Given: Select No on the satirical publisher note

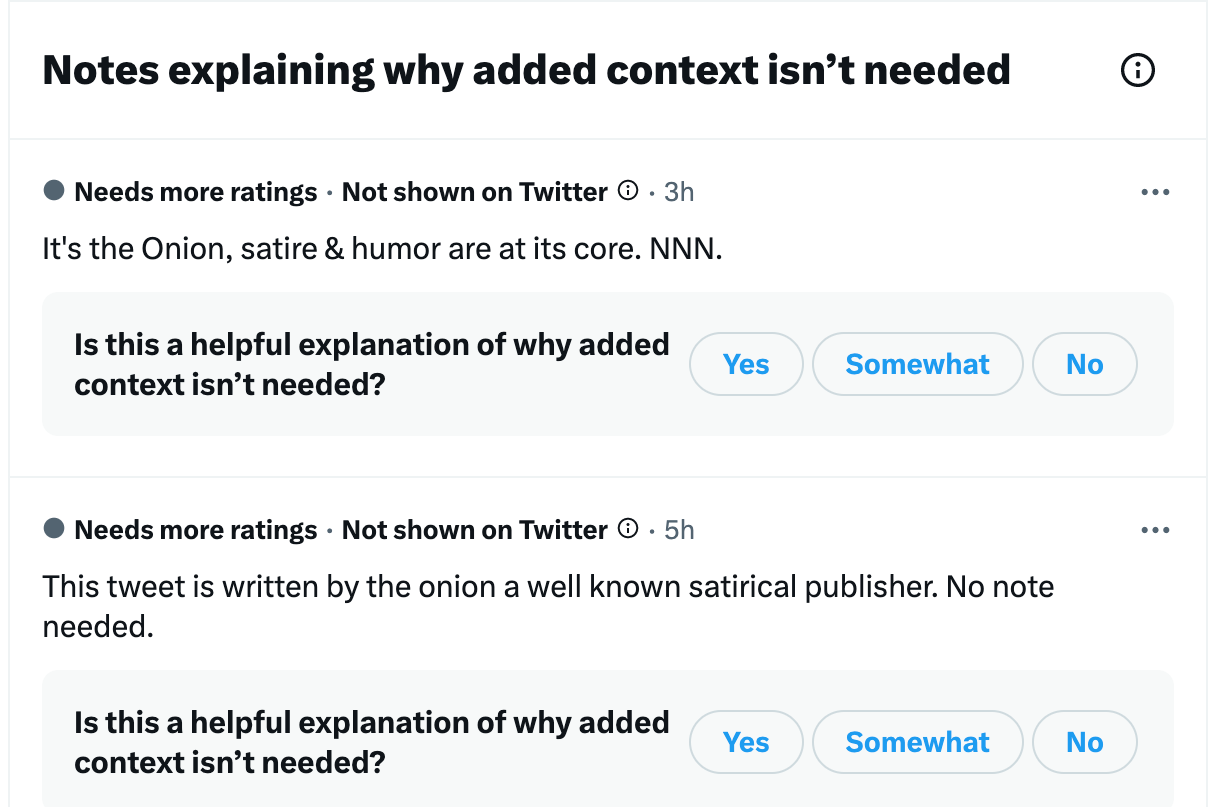Looking at the screenshot, I should [x=1084, y=742].
